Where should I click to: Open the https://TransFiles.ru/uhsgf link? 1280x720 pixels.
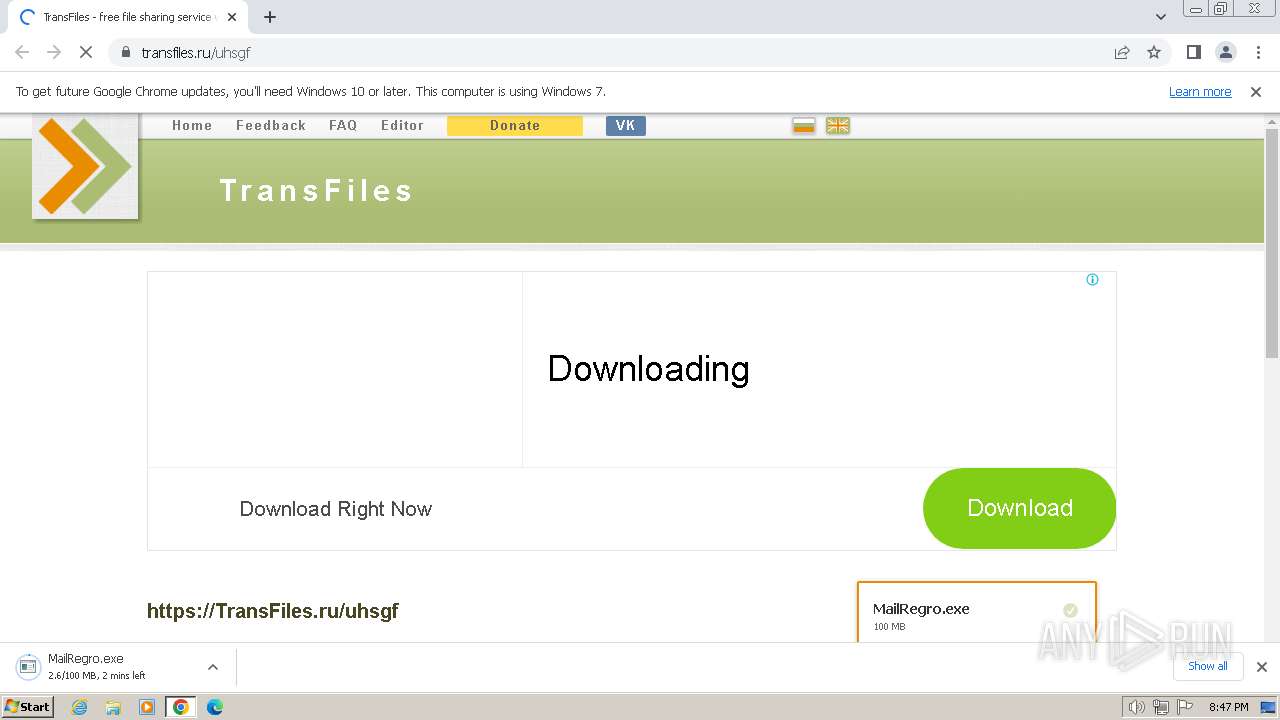pyautogui.click(x=273, y=611)
